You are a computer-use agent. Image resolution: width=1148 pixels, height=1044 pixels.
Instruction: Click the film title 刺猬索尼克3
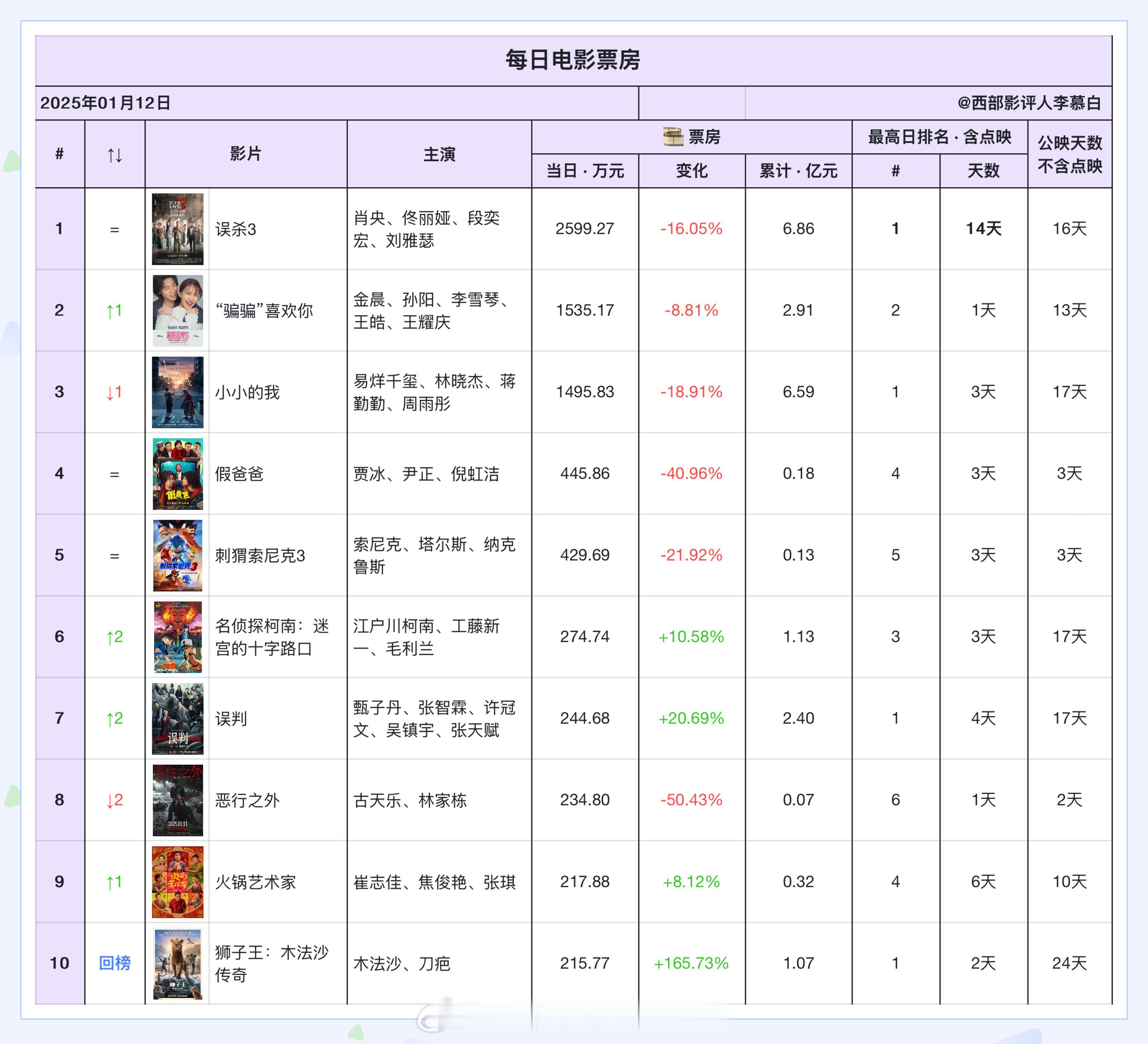tap(260, 555)
